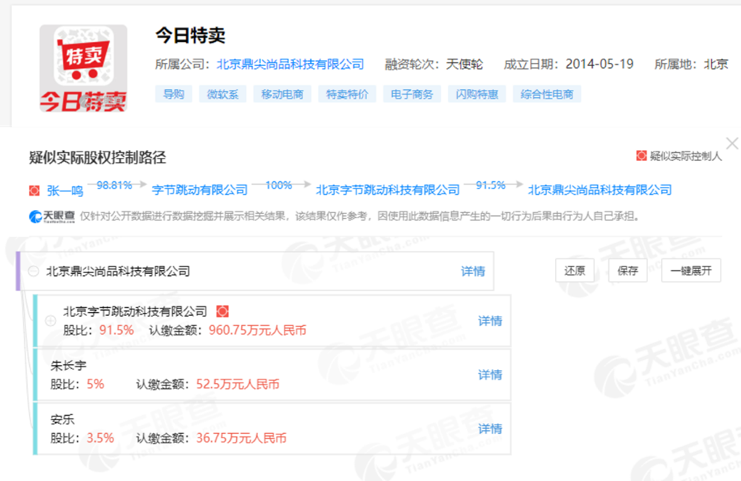Screen dimensions: 741x481
Task: Open 北京字节跳动科技有限公司 link in control path
Action: pos(388,190)
